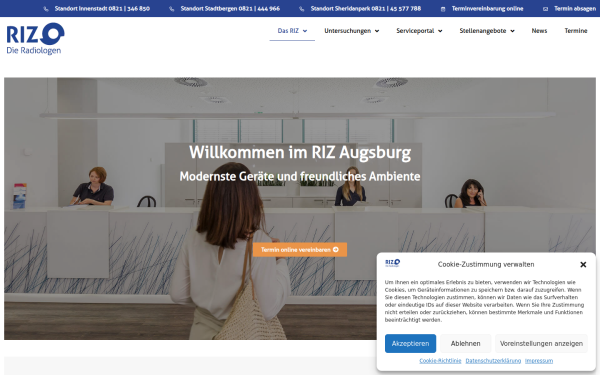Click Termin online vereinbaren button
This screenshot has height=375, width=600.
point(300,249)
